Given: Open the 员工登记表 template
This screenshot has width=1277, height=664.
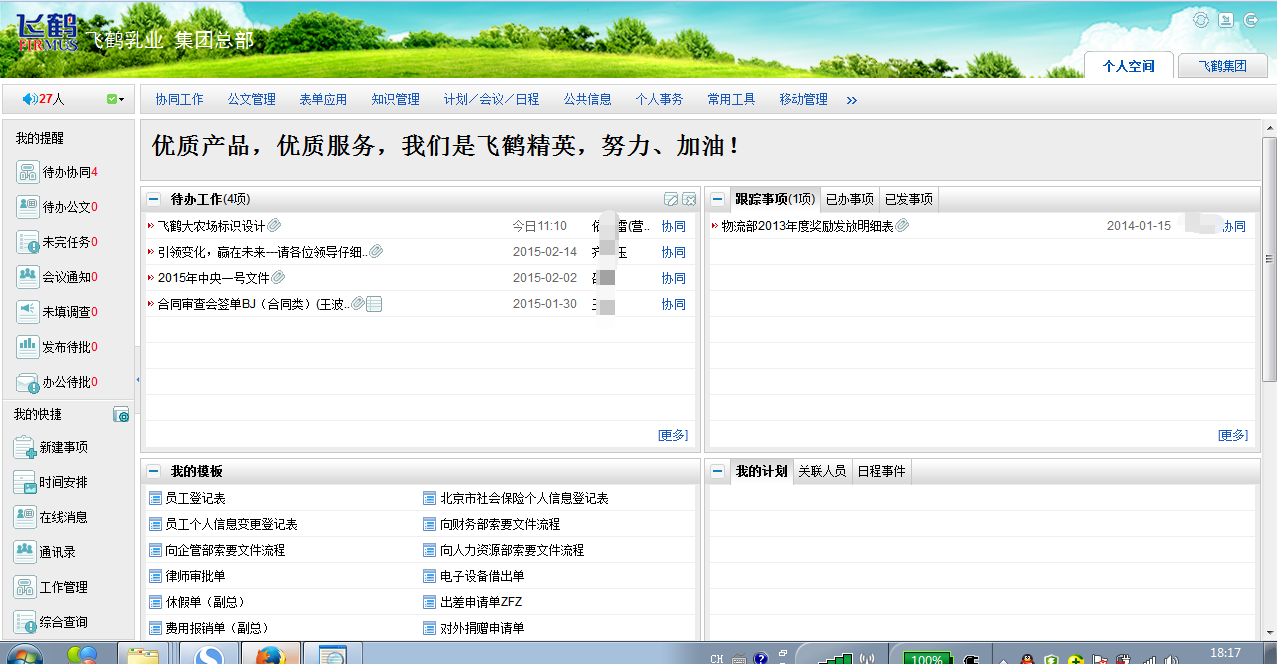Looking at the screenshot, I should click(195, 498).
